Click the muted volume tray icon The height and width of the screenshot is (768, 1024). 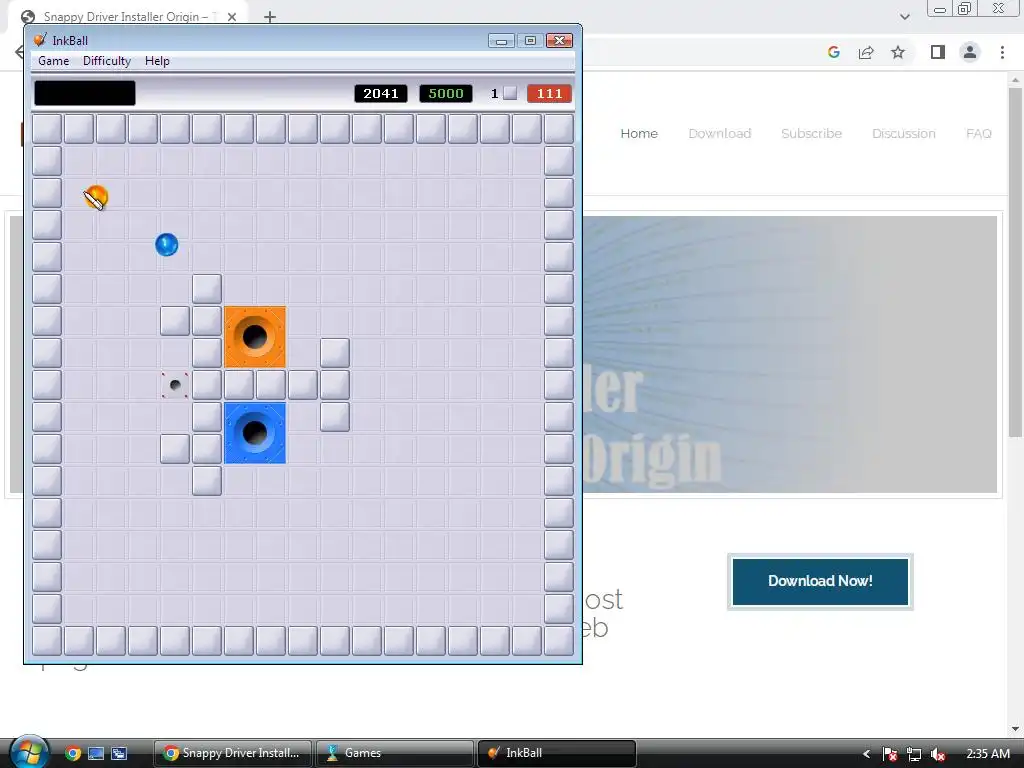pos(938,754)
